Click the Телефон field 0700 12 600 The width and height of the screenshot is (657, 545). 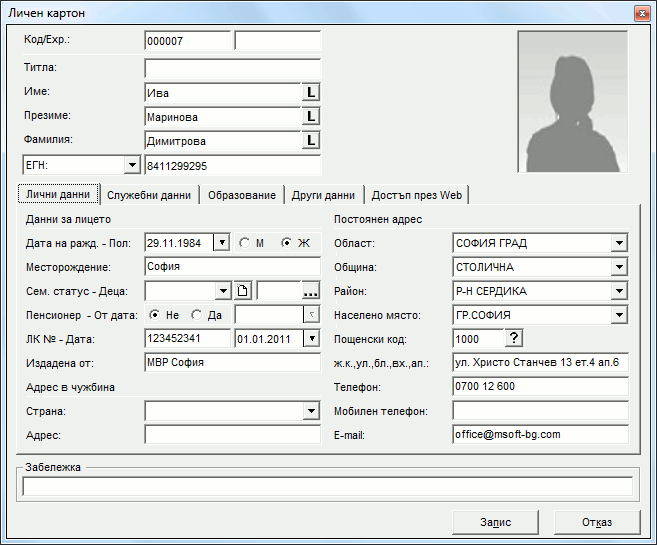pyautogui.click(x=541, y=386)
